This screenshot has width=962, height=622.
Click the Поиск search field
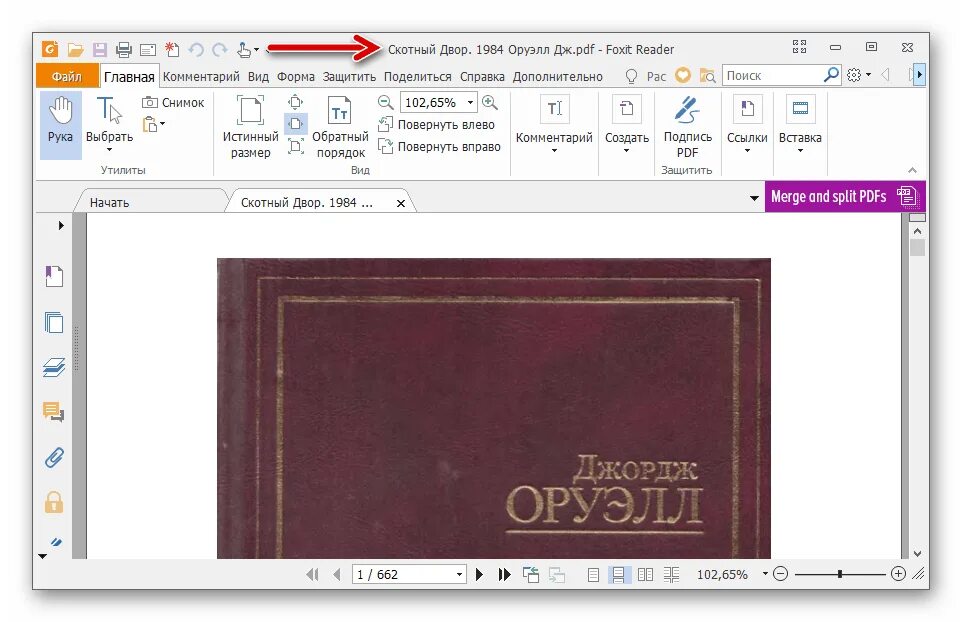(772, 75)
